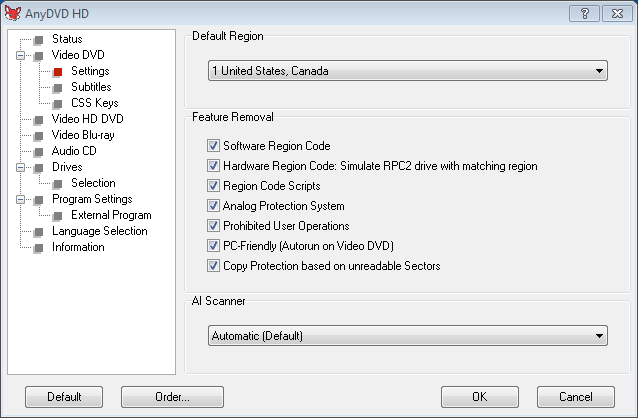
Task: Click the gray icon beside Video Blu-ray
Action: click(x=38, y=135)
